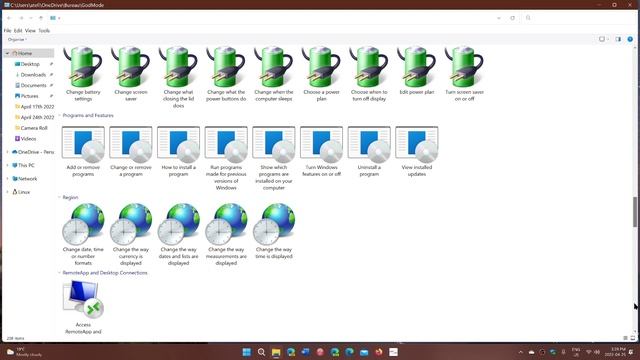
Task: Open Change date, time or number formats
Action: click(x=83, y=234)
